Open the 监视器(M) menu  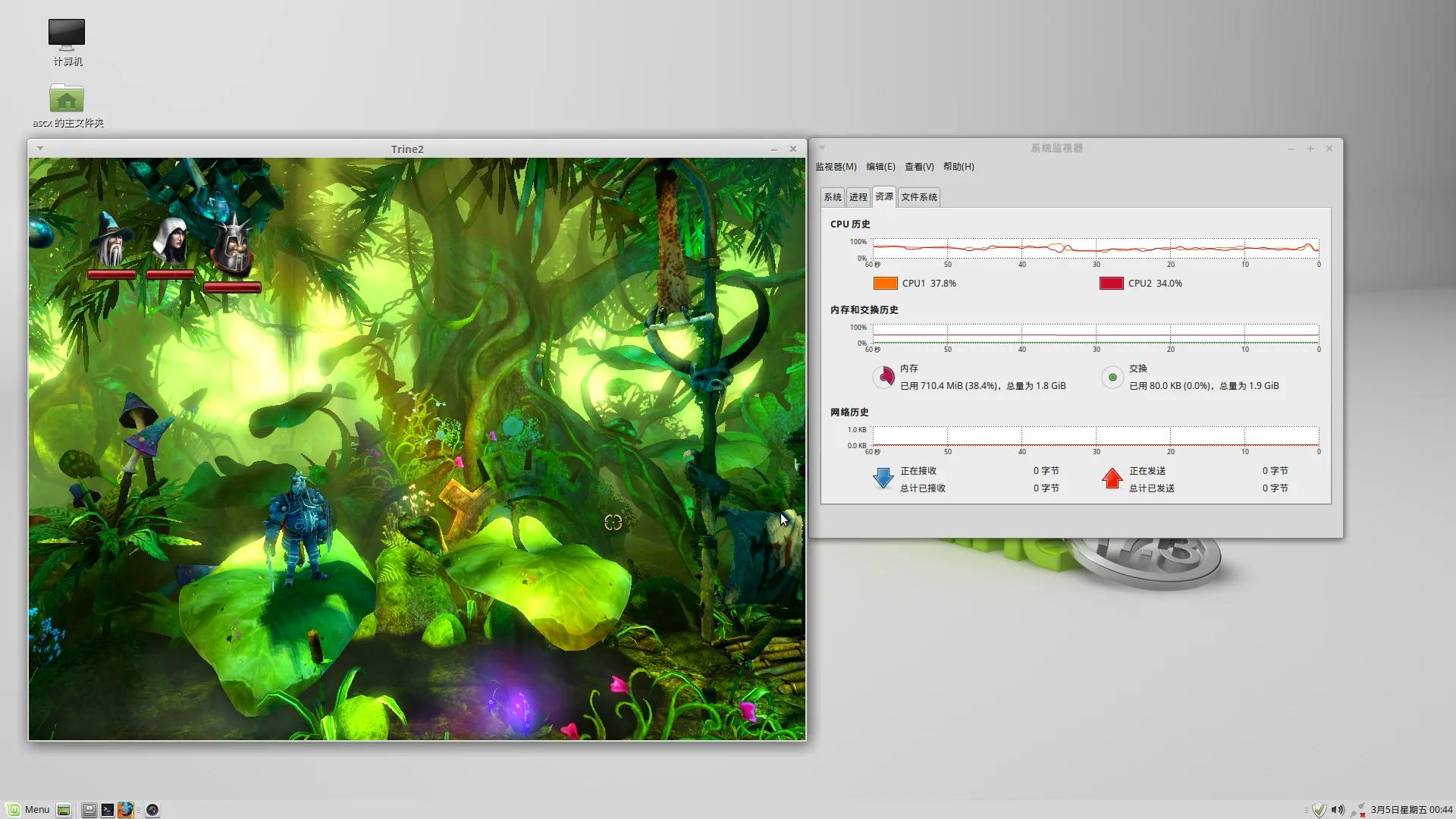click(x=836, y=167)
